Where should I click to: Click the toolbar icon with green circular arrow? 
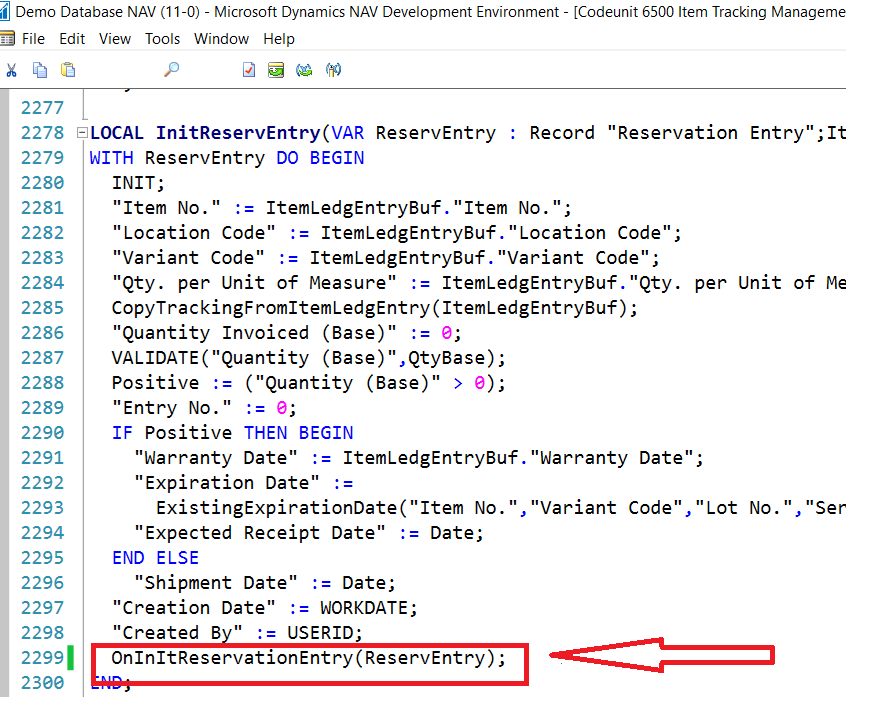pos(304,70)
